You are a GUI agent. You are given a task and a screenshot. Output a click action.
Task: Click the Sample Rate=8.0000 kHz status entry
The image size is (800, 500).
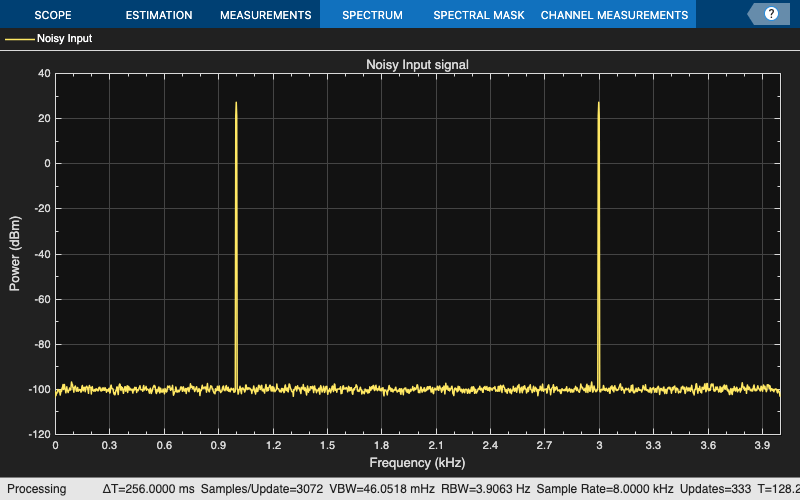pos(605,489)
